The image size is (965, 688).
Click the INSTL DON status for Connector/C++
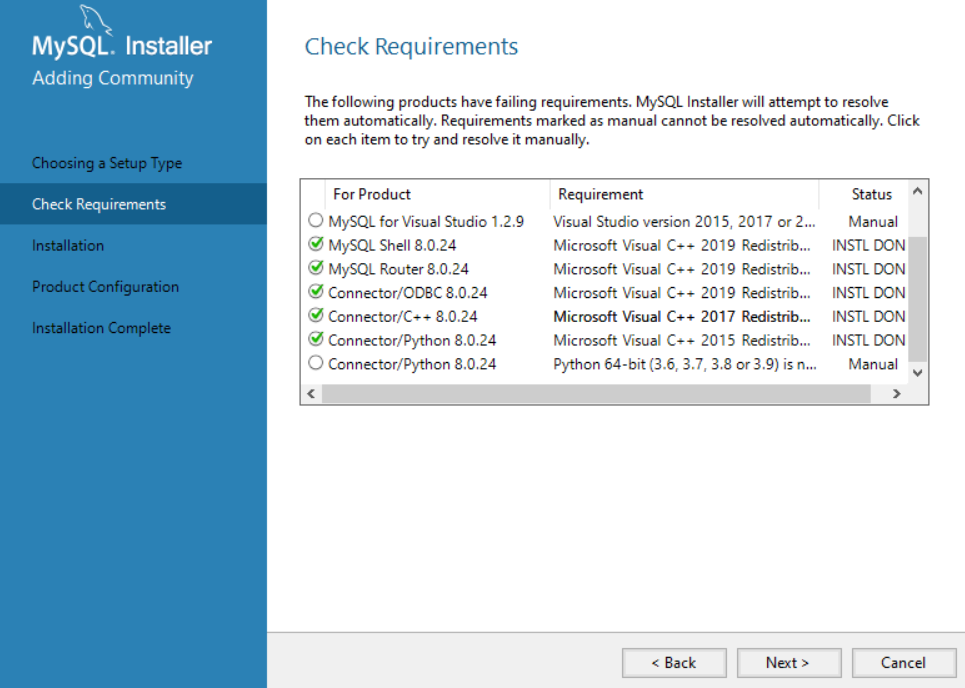[868, 316]
